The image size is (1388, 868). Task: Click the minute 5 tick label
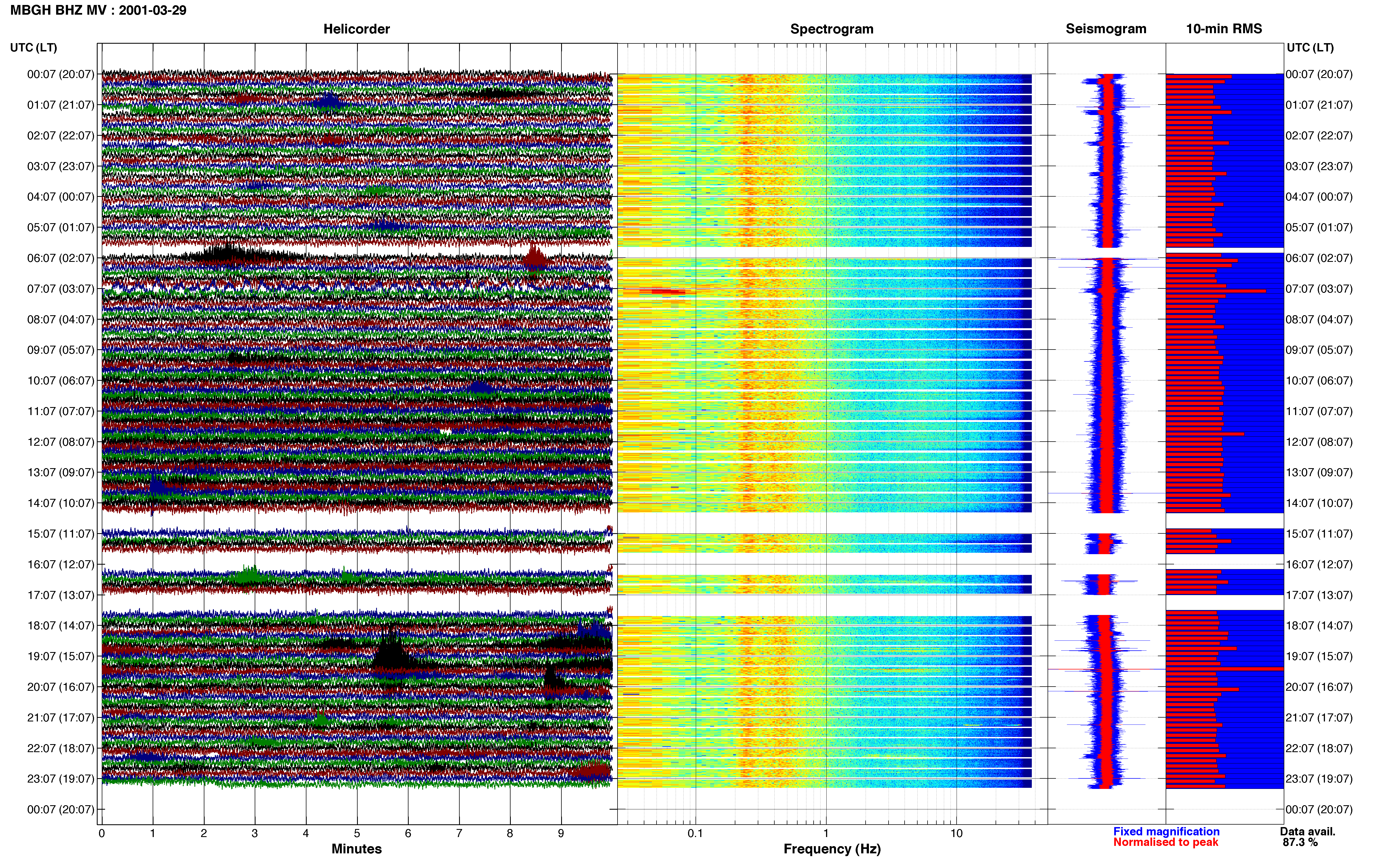(x=357, y=833)
